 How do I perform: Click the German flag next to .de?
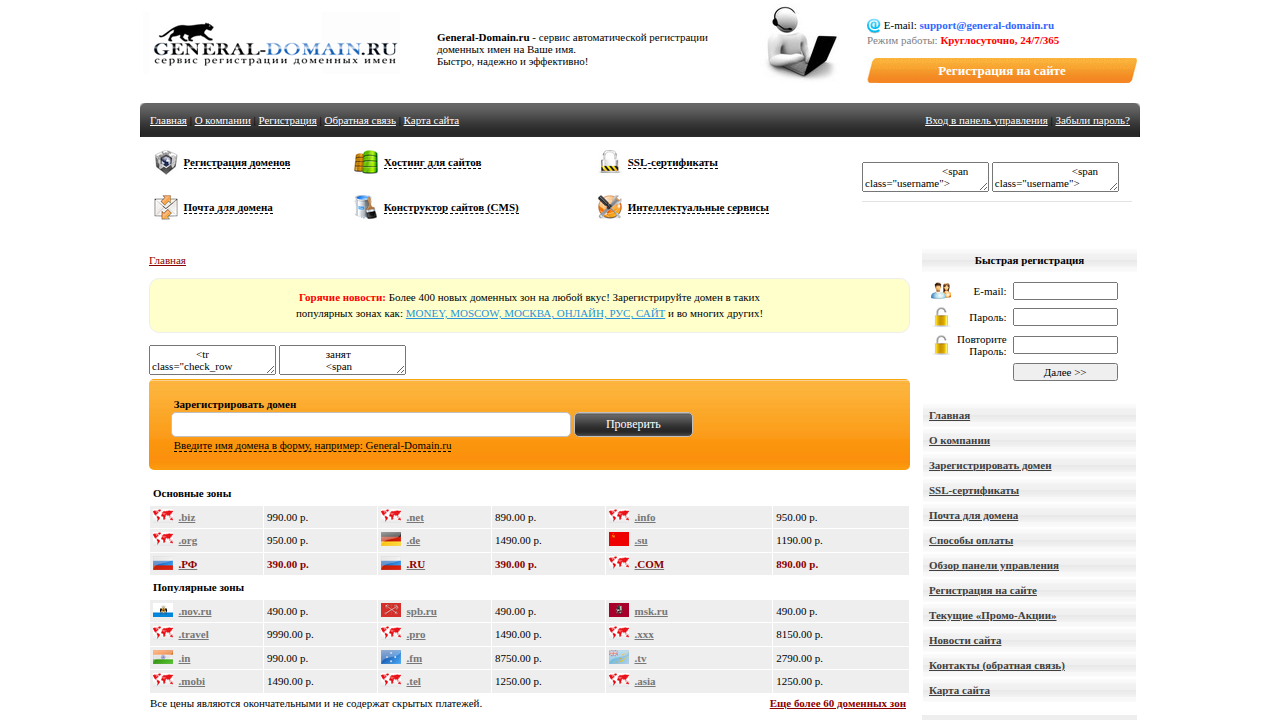click(391, 539)
